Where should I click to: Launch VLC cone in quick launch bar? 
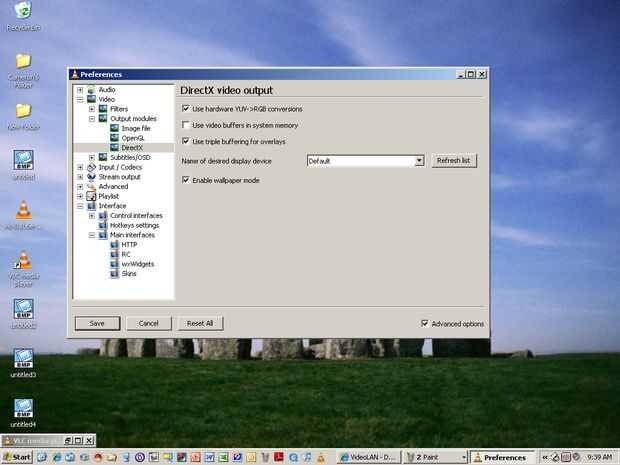[321, 457]
